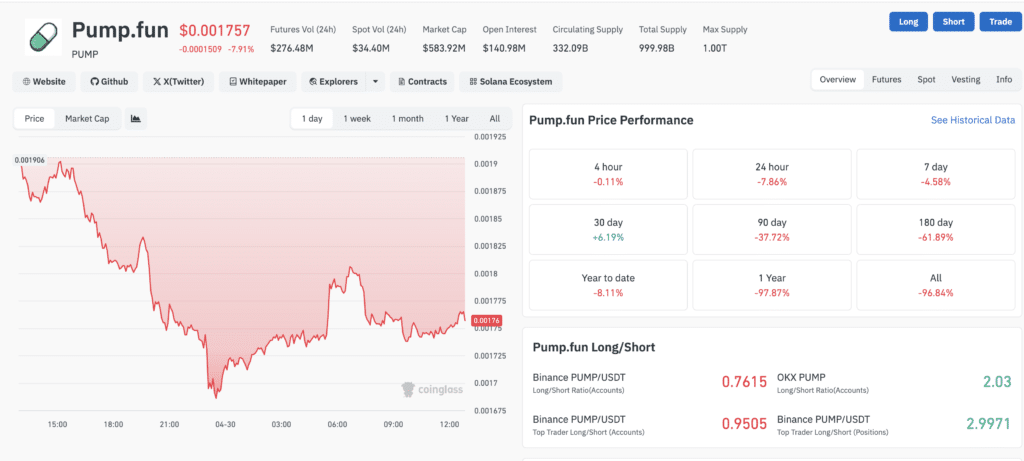
Task: Click the Pump.fun pill logo icon
Action: pos(42,37)
